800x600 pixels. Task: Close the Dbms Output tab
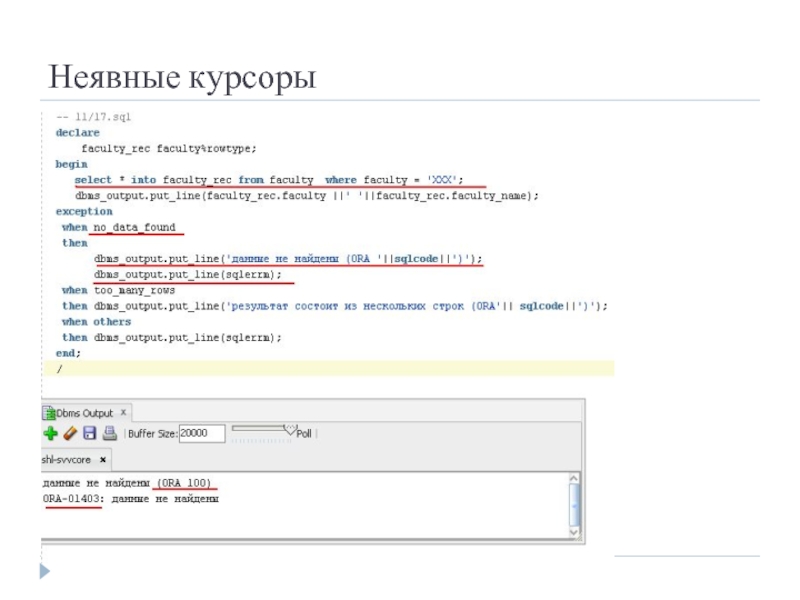pyautogui.click(x=123, y=412)
